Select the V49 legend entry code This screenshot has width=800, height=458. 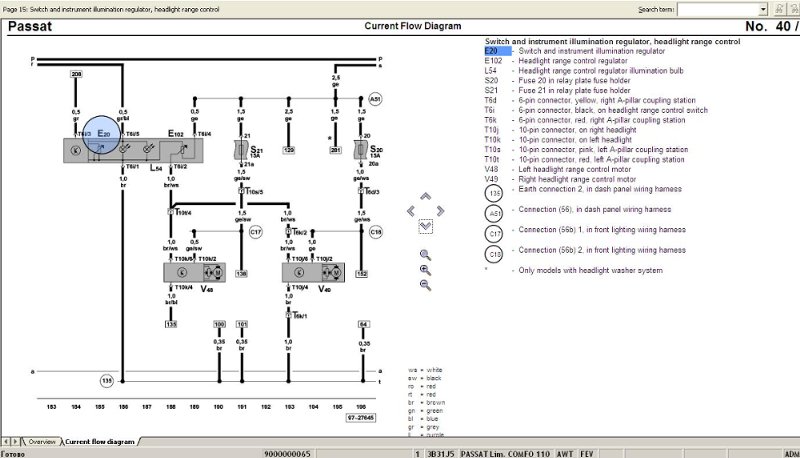pos(491,180)
